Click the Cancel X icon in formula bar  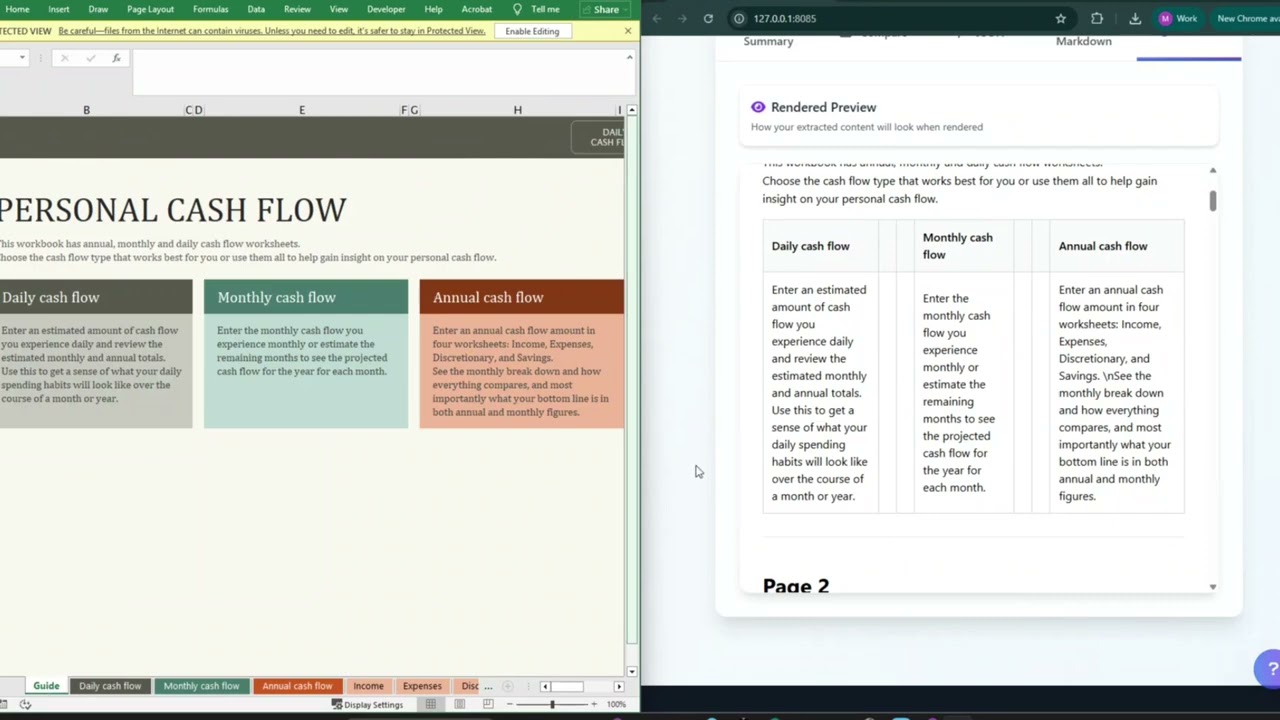tap(65, 58)
